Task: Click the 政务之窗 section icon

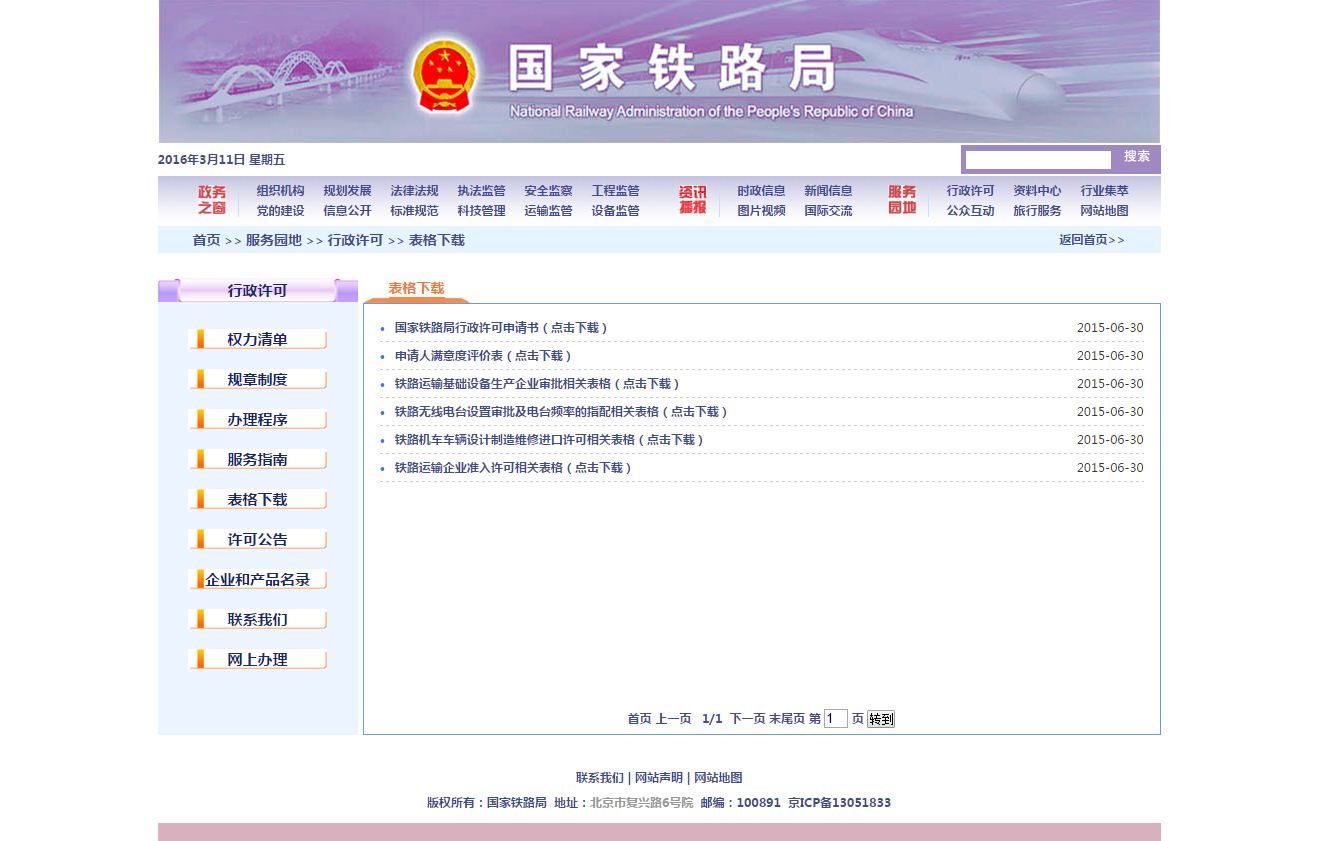Action: coord(211,200)
